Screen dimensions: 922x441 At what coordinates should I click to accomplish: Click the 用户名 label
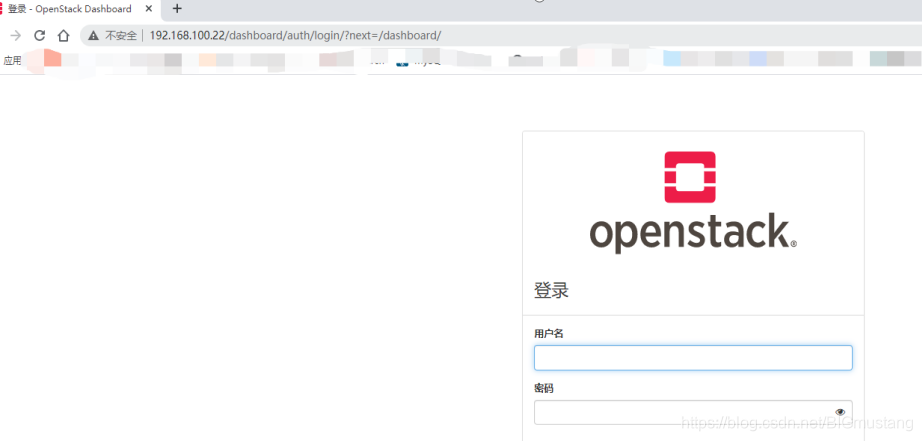[549, 333]
